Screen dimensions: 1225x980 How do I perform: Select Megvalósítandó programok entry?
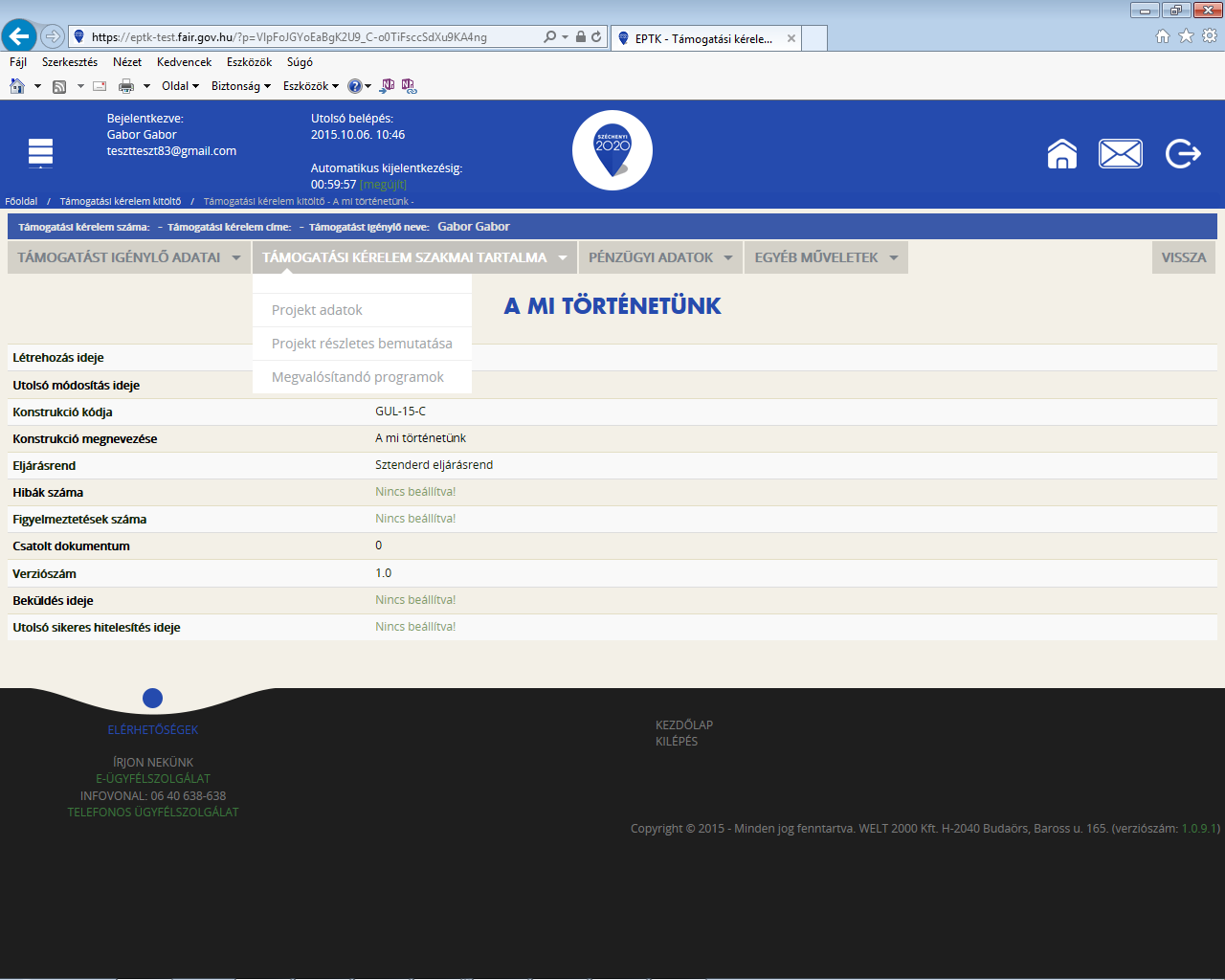pyautogui.click(x=362, y=377)
